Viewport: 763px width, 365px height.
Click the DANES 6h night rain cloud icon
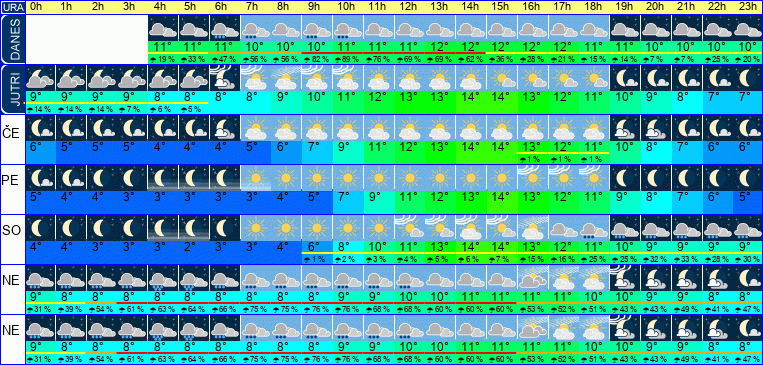click(x=225, y=28)
